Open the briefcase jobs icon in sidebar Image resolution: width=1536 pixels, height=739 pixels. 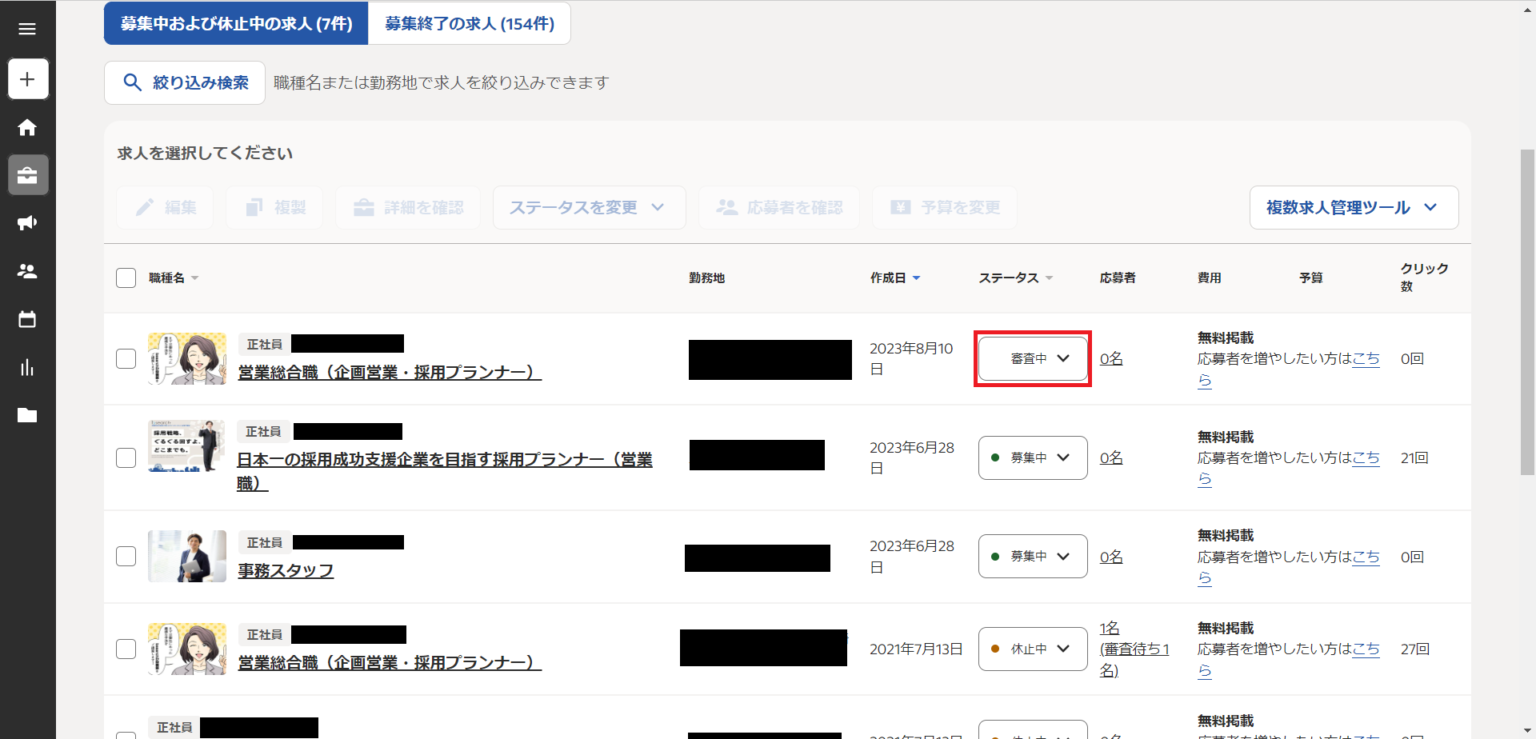28,175
